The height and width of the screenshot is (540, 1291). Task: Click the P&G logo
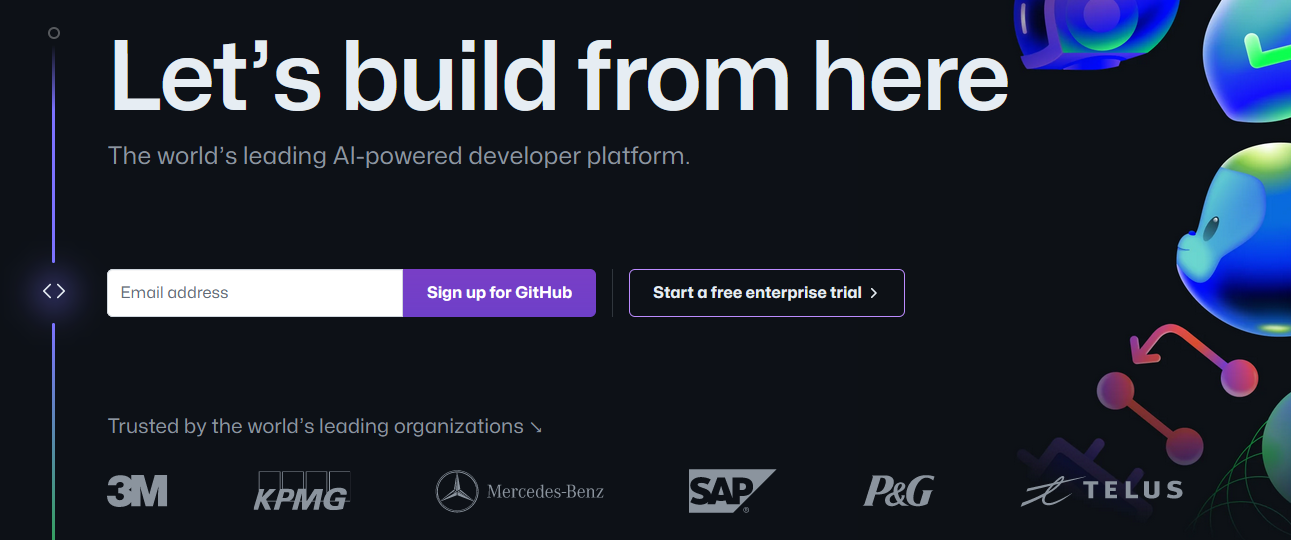tap(898, 491)
